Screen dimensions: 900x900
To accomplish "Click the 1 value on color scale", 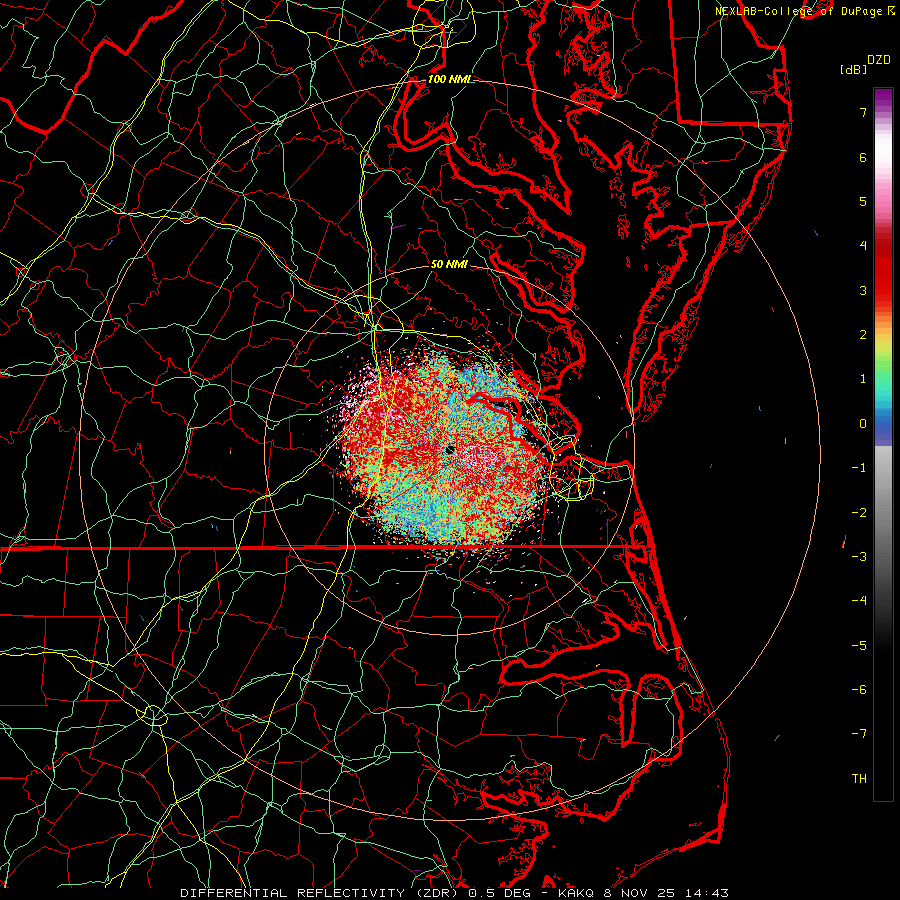I will [x=863, y=379].
